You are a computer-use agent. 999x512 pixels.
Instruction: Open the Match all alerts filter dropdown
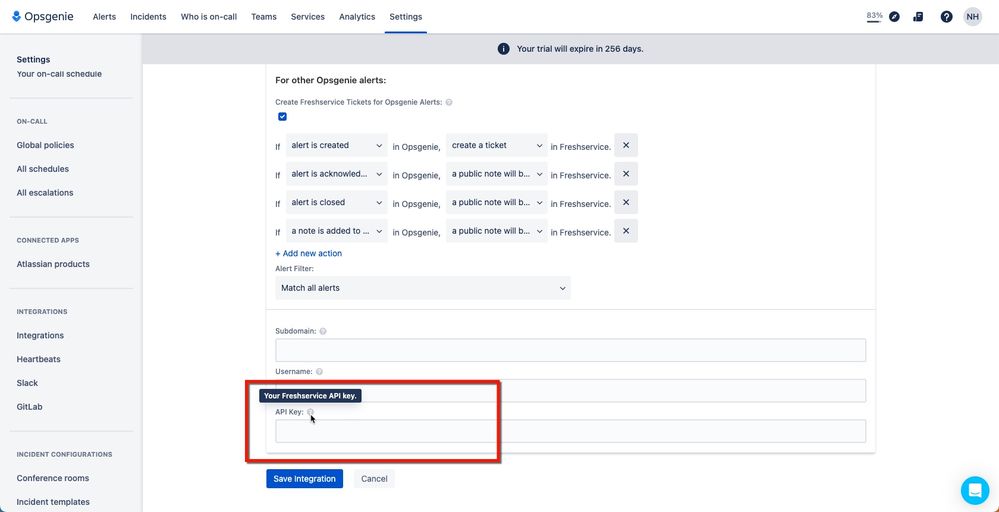[423, 288]
